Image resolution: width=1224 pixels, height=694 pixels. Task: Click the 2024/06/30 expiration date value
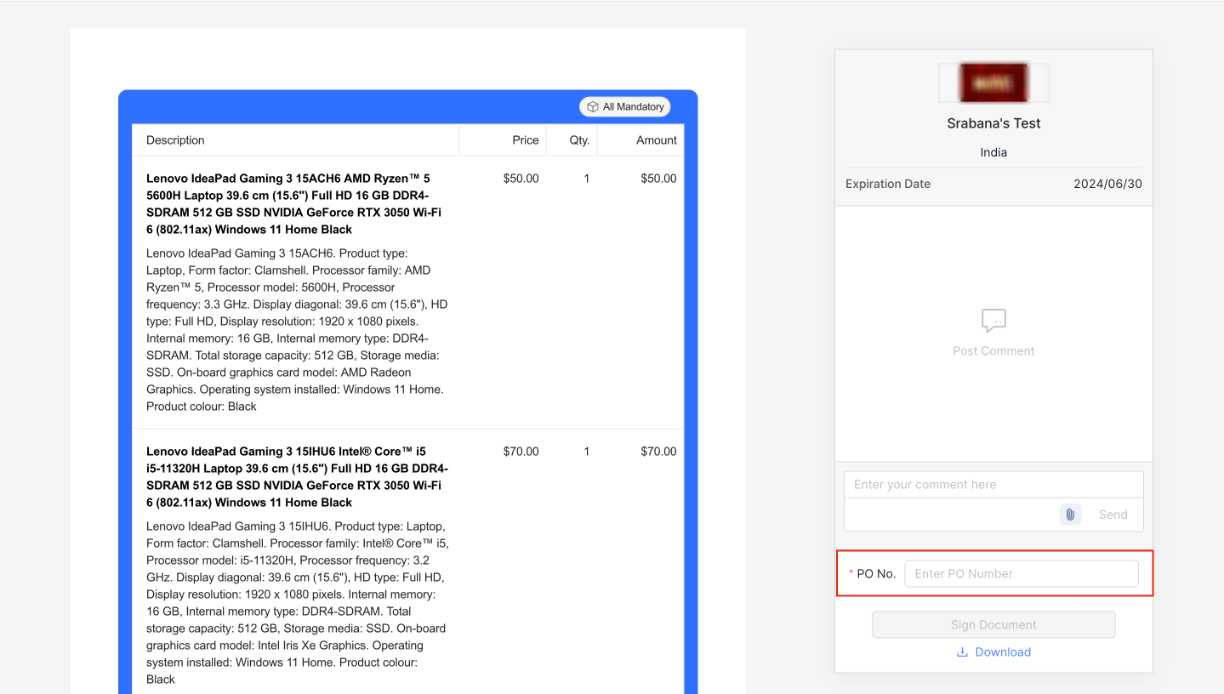coord(1108,184)
